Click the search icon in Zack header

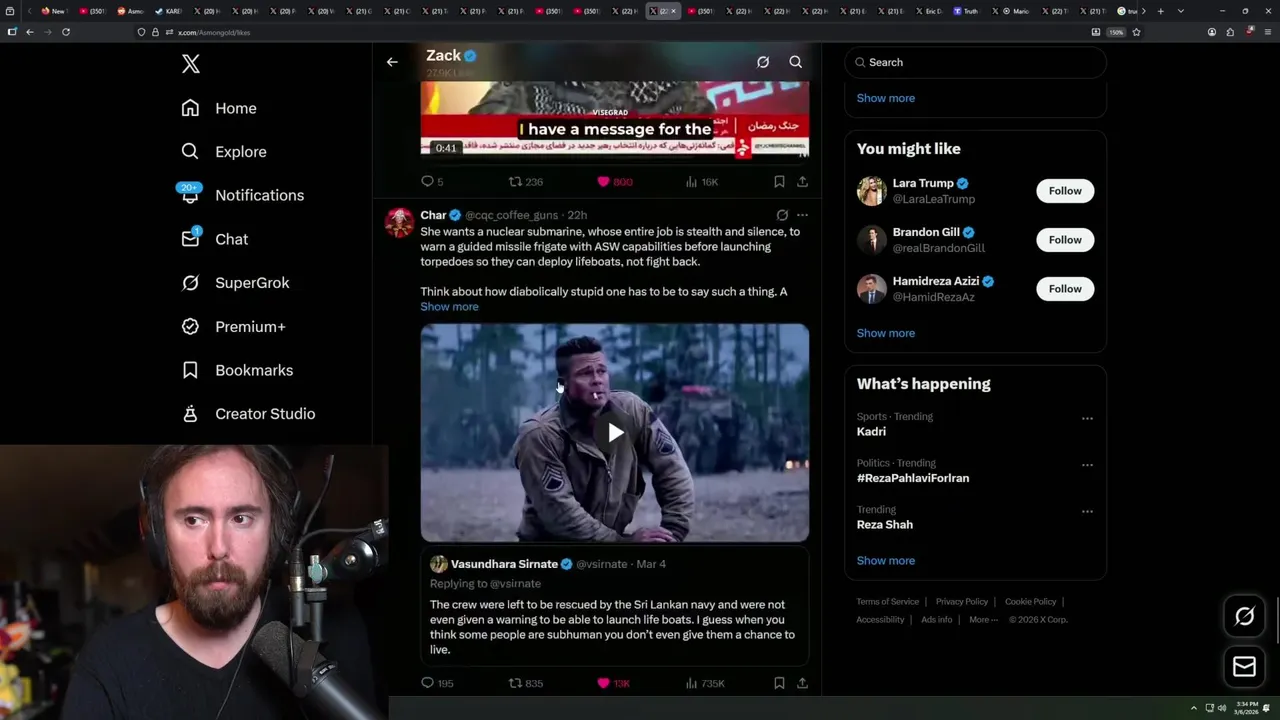point(796,62)
